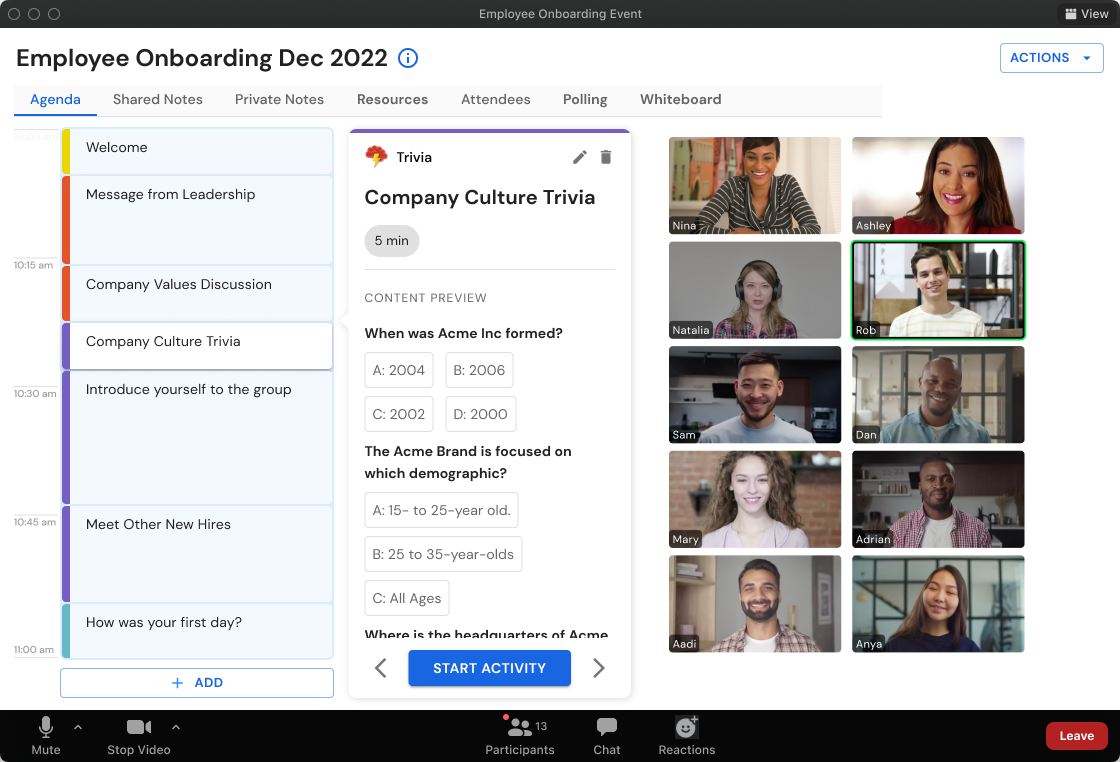Delete the trivia using the trash icon
The height and width of the screenshot is (762, 1120).
pos(606,157)
